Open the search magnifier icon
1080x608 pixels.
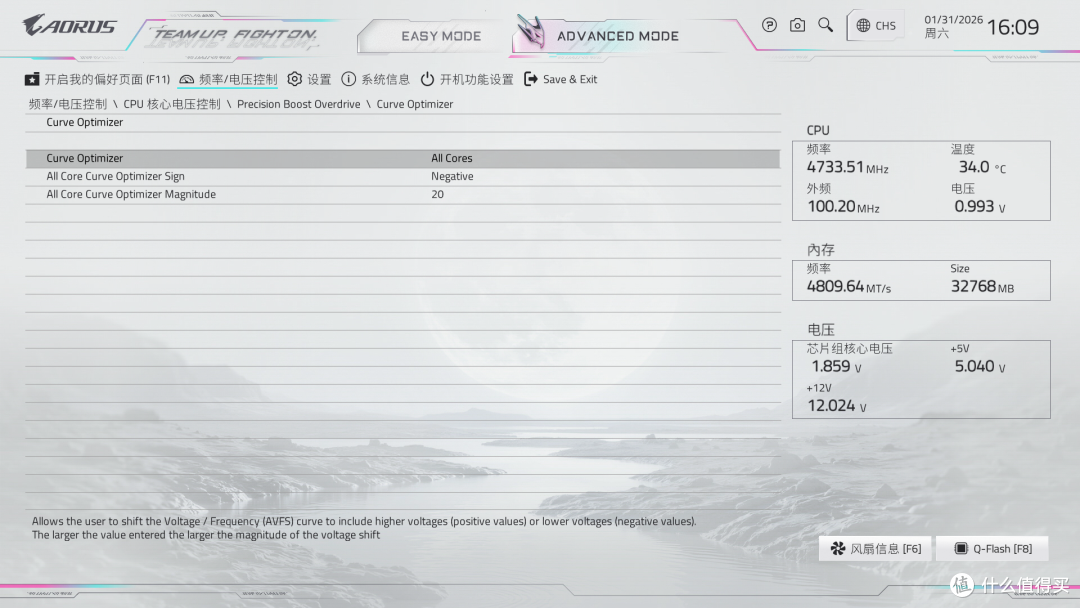(x=825, y=25)
